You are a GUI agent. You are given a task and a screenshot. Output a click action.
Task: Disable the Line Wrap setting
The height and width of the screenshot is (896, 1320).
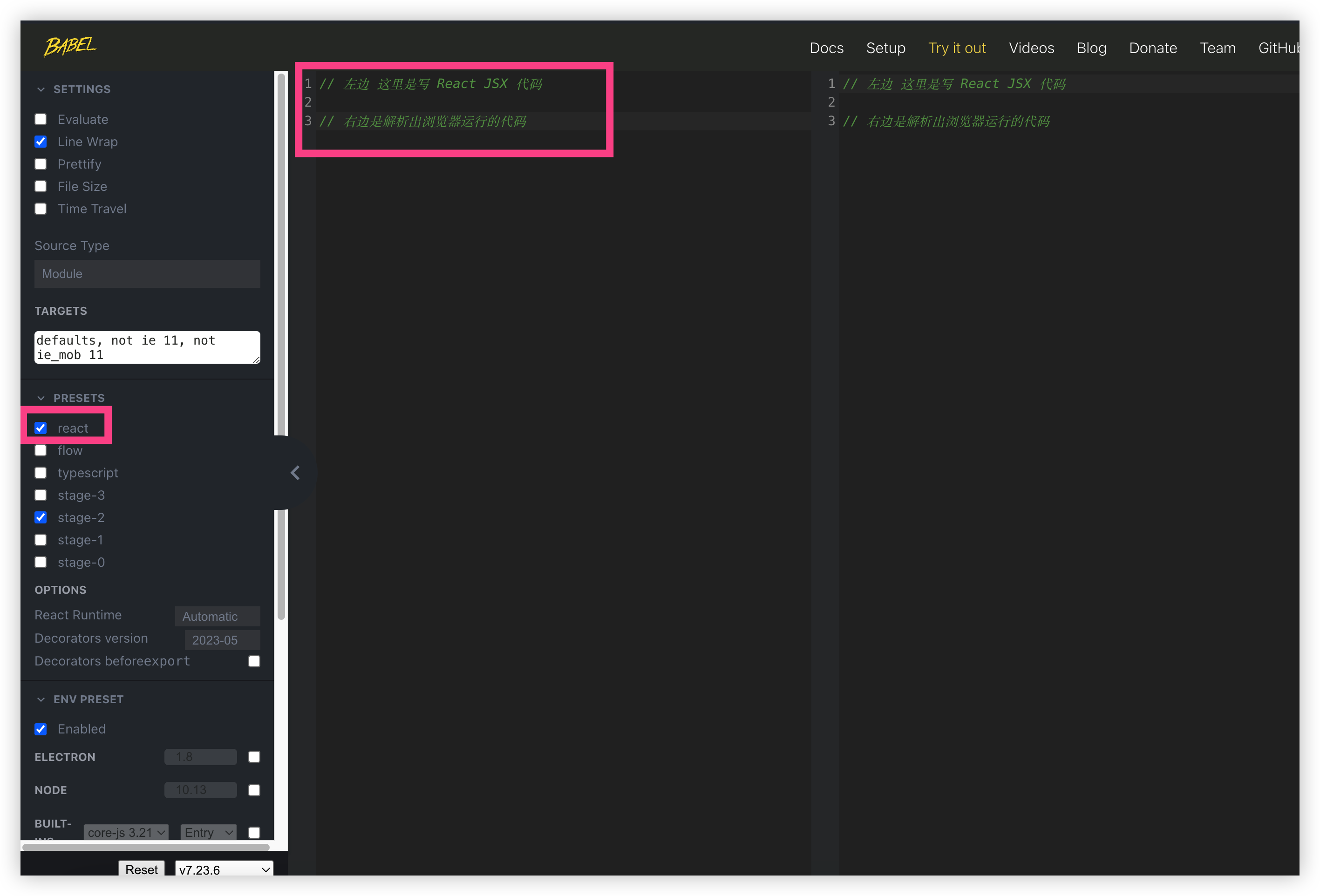pyautogui.click(x=41, y=142)
